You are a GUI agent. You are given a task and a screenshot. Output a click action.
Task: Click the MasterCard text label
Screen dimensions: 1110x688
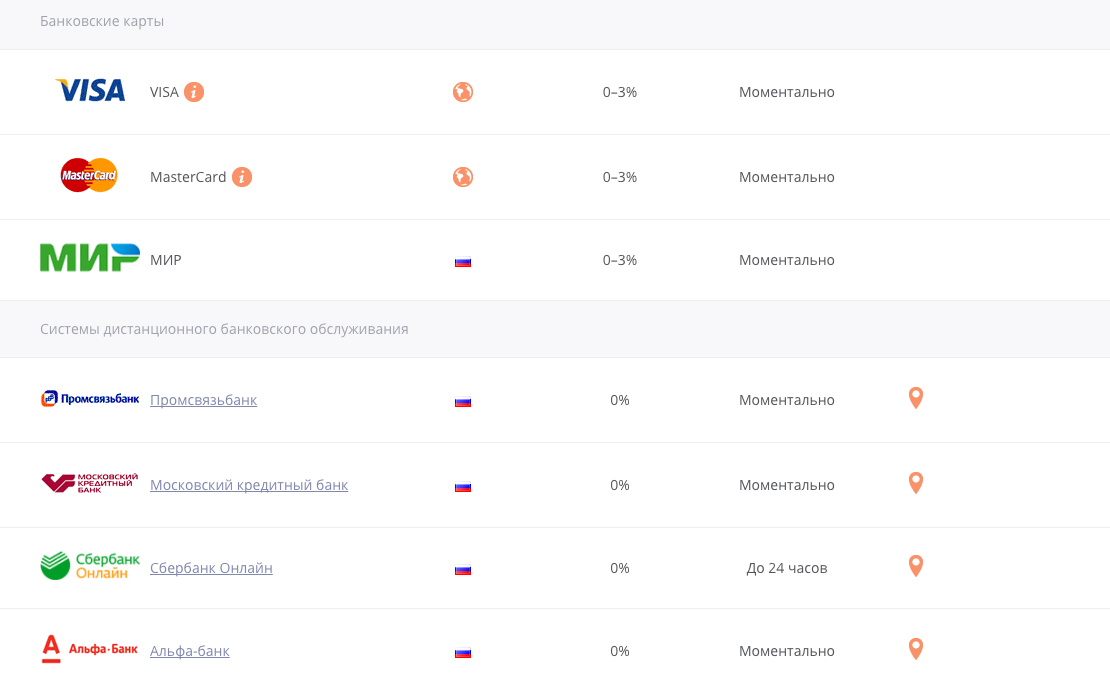(188, 177)
